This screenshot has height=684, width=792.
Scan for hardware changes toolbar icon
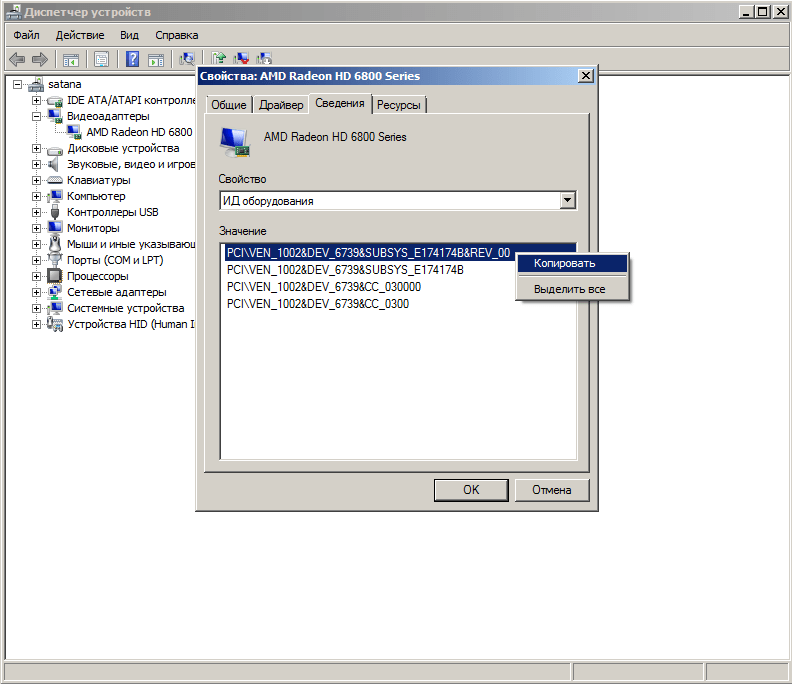coord(187,59)
